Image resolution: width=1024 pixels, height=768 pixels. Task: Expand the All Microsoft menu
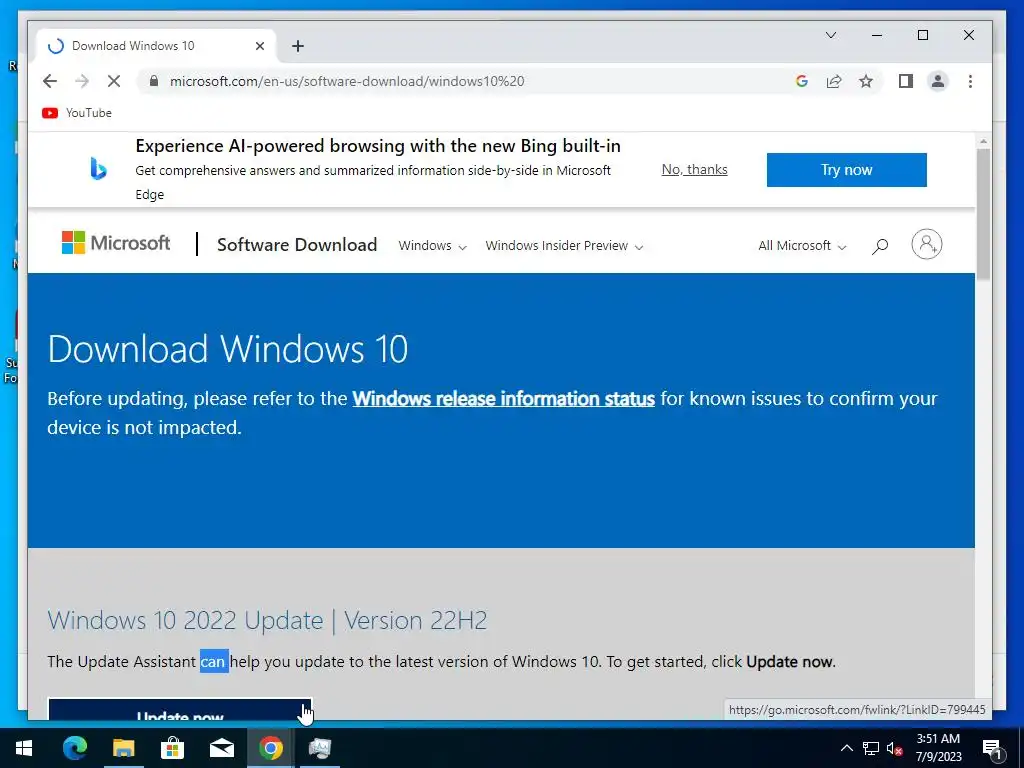click(802, 246)
